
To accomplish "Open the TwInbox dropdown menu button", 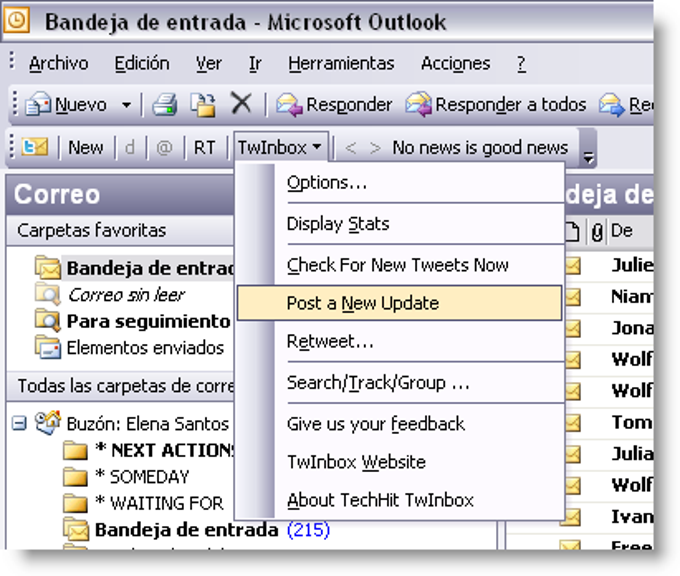I will pos(281,147).
